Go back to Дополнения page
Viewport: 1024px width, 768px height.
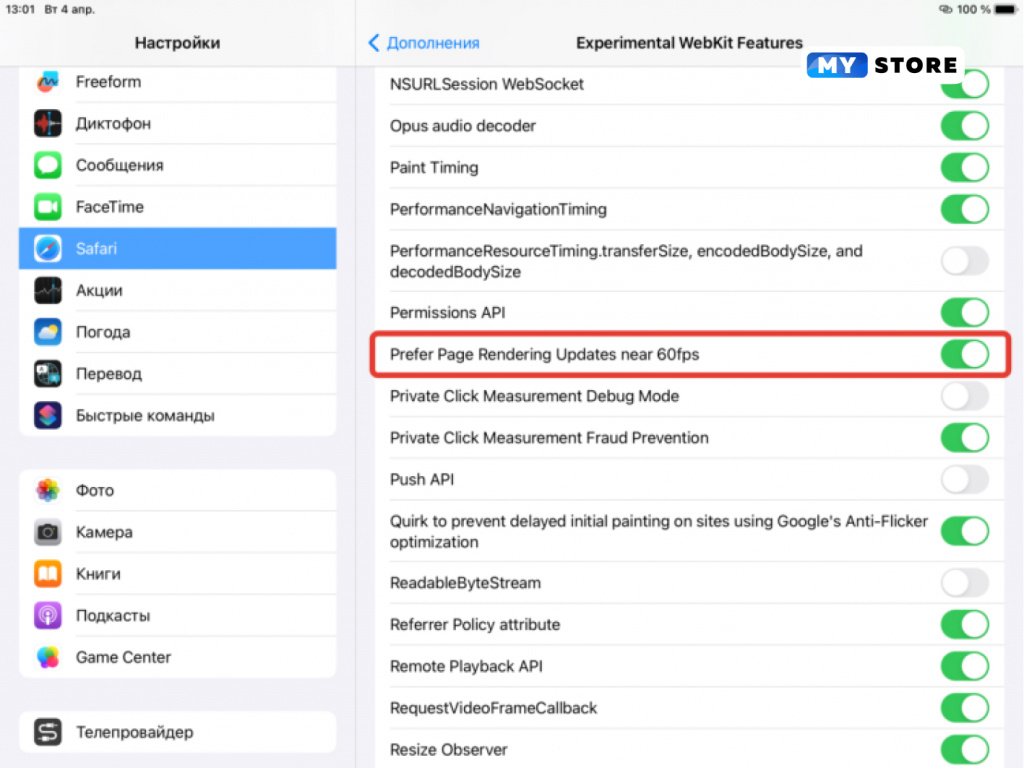[x=424, y=43]
